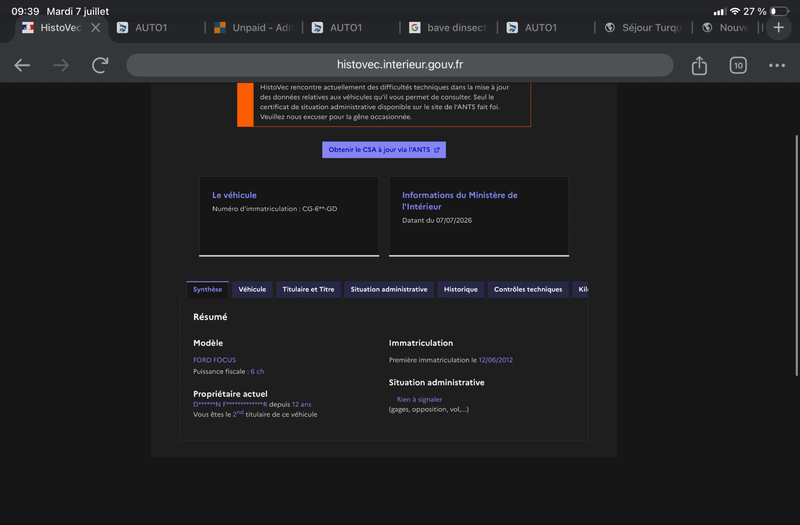This screenshot has height=525, width=800.
Task: Switch to the Unpaid browser tab
Action: point(253,28)
